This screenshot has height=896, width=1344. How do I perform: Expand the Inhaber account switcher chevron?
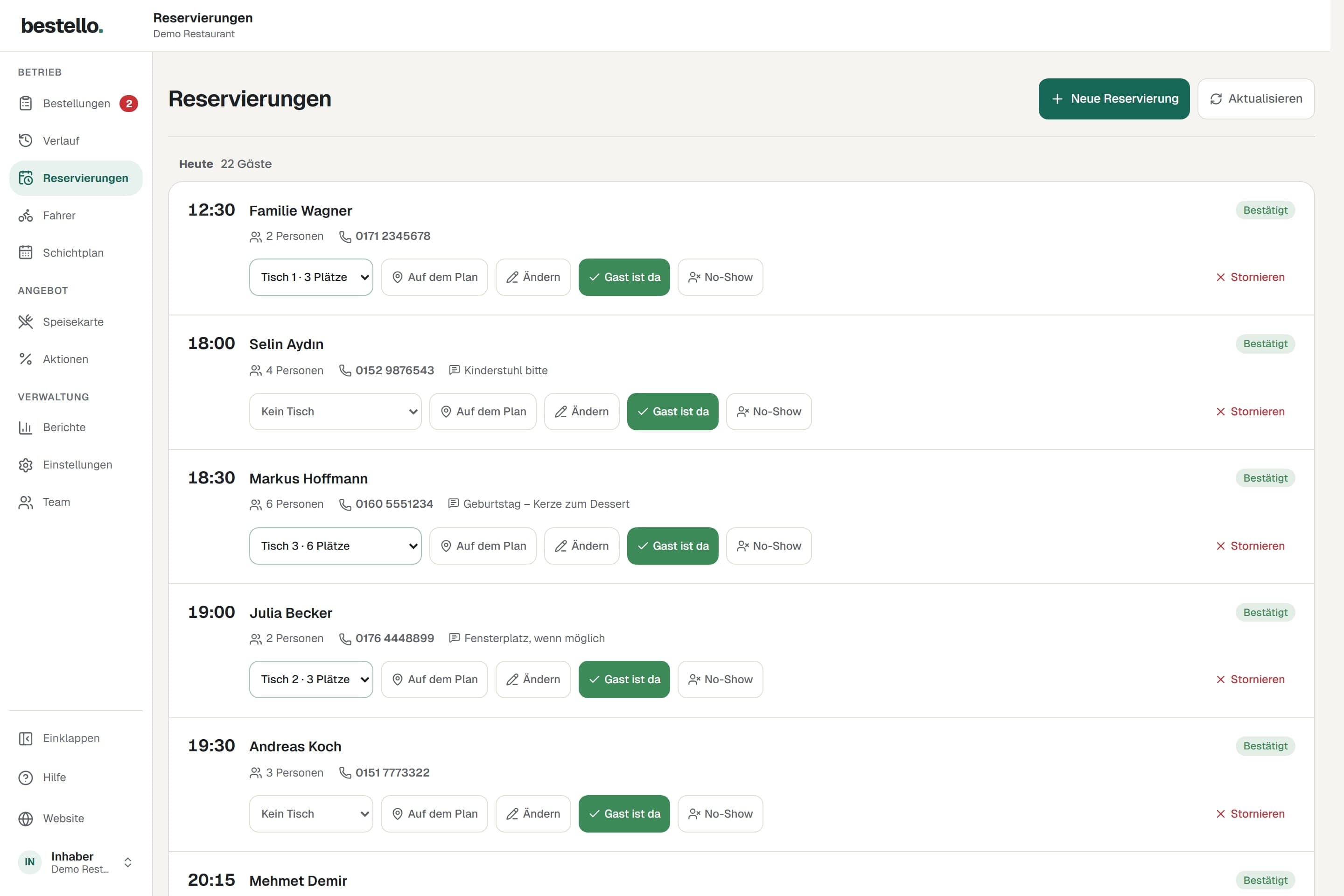[x=128, y=862]
